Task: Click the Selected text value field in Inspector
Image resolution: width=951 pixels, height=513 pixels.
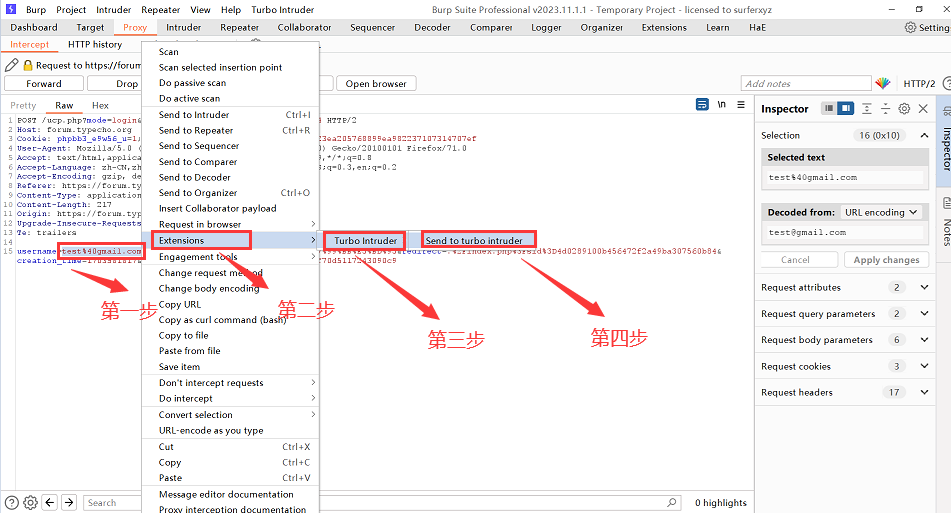Action: tap(845, 177)
